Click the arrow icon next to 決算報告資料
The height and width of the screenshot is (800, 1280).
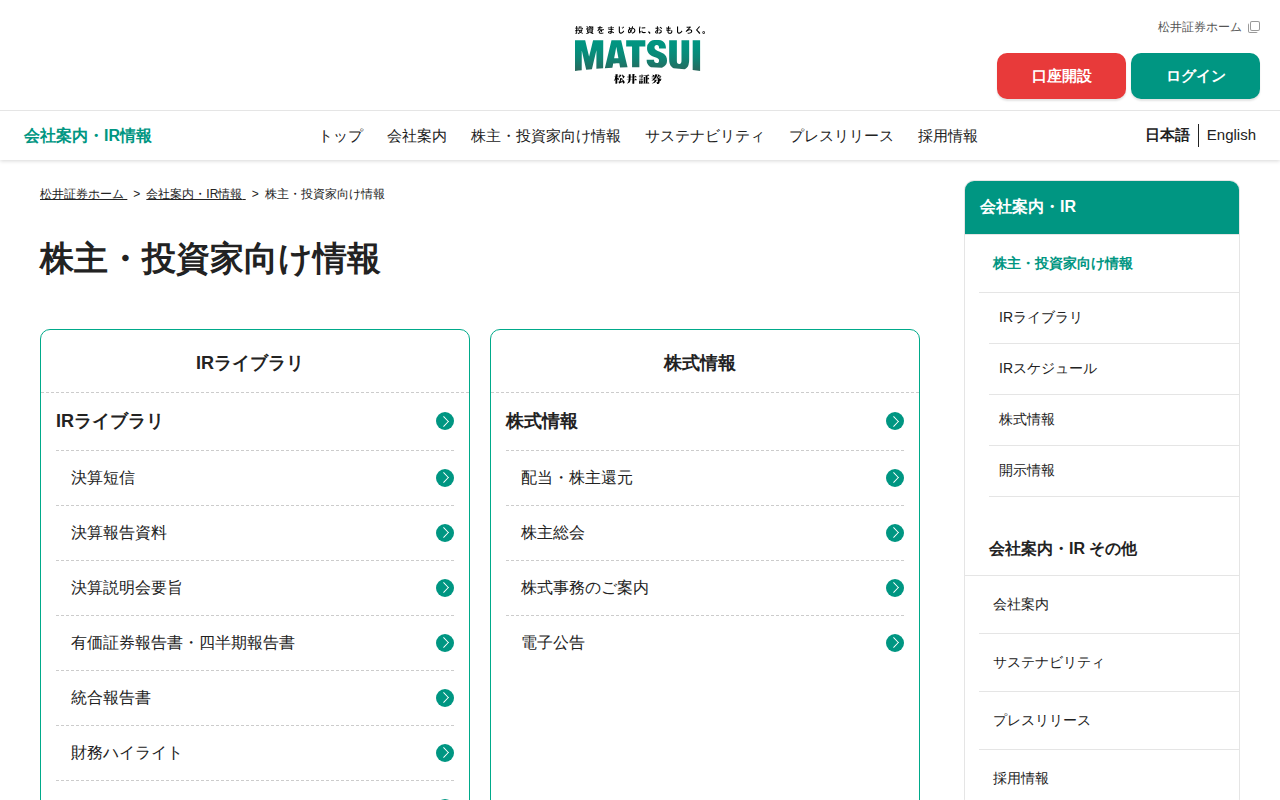[445, 533]
